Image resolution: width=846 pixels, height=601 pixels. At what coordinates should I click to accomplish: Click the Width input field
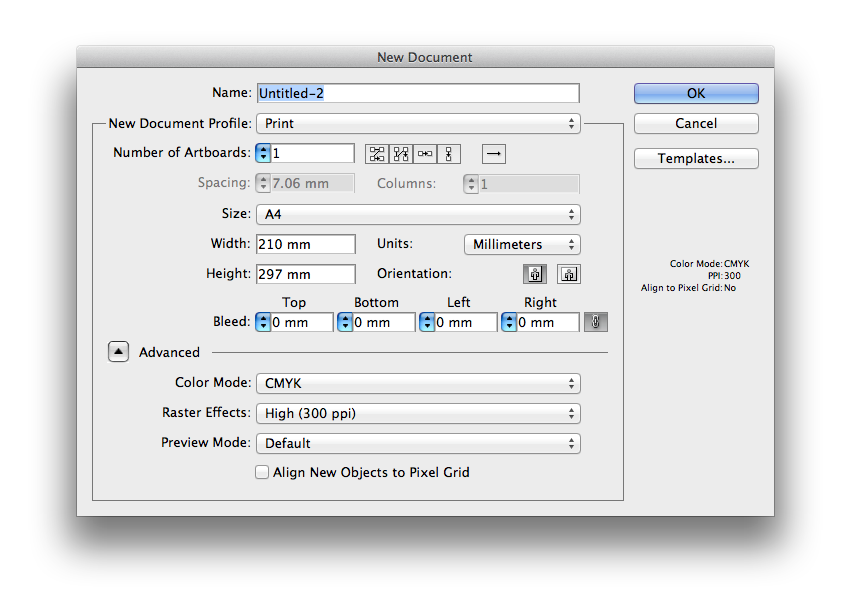(306, 244)
